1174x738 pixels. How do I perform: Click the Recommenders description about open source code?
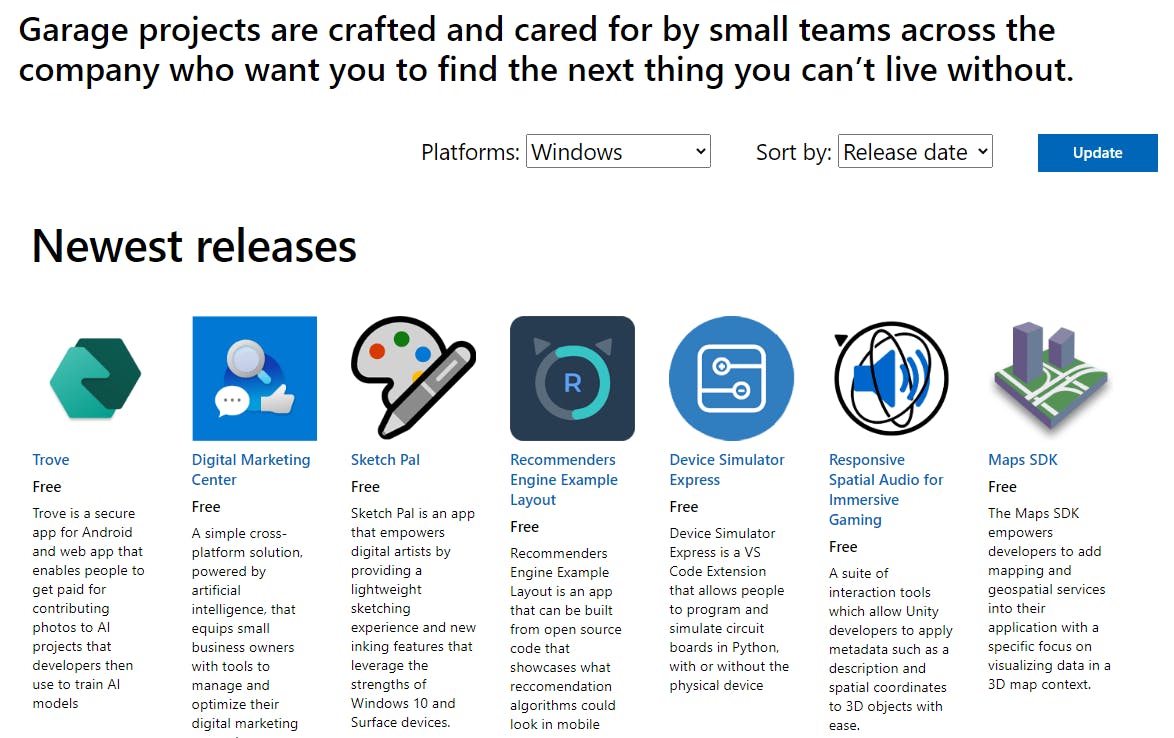566,638
